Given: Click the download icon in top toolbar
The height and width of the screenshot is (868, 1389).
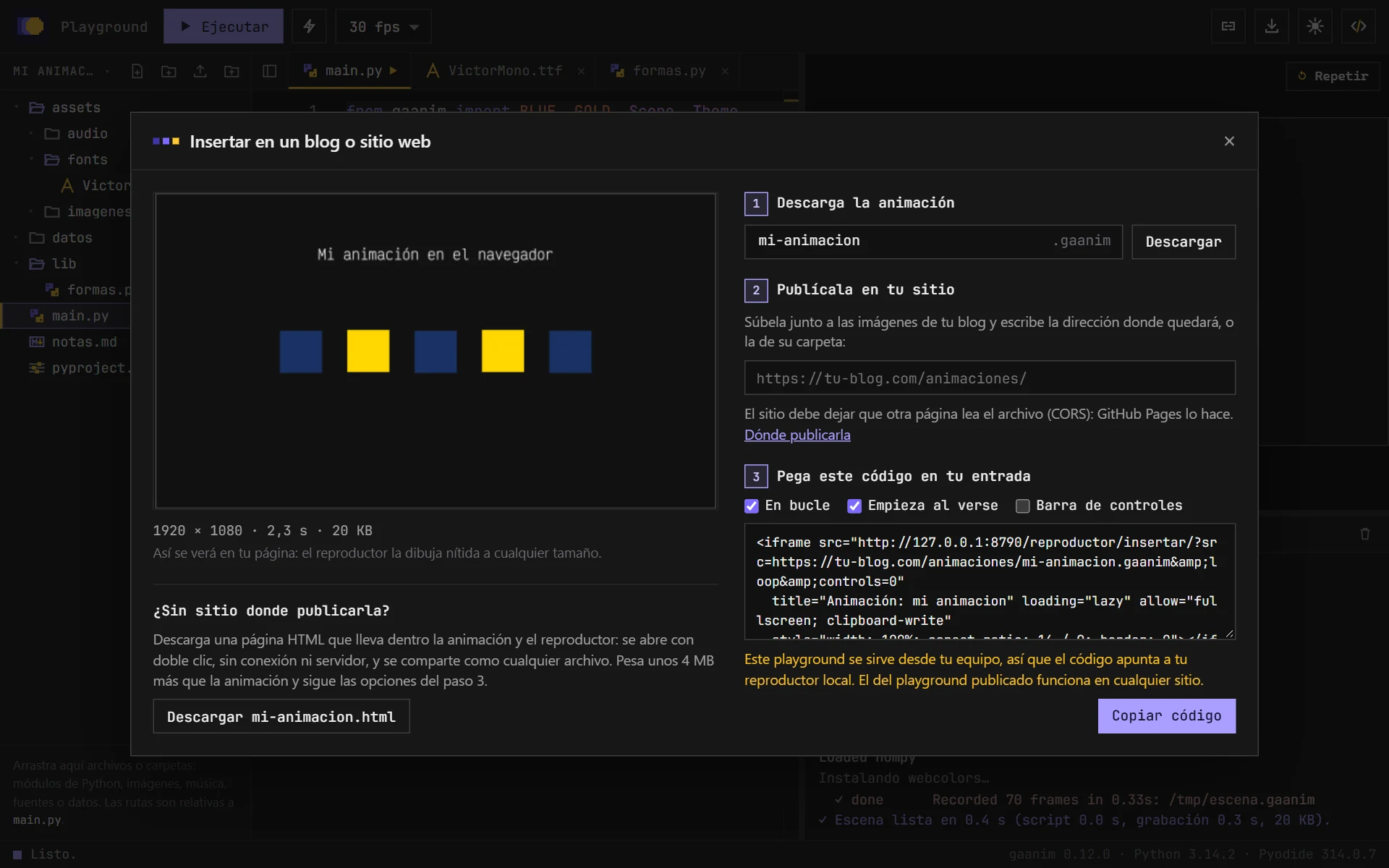Looking at the screenshot, I should (x=1271, y=27).
